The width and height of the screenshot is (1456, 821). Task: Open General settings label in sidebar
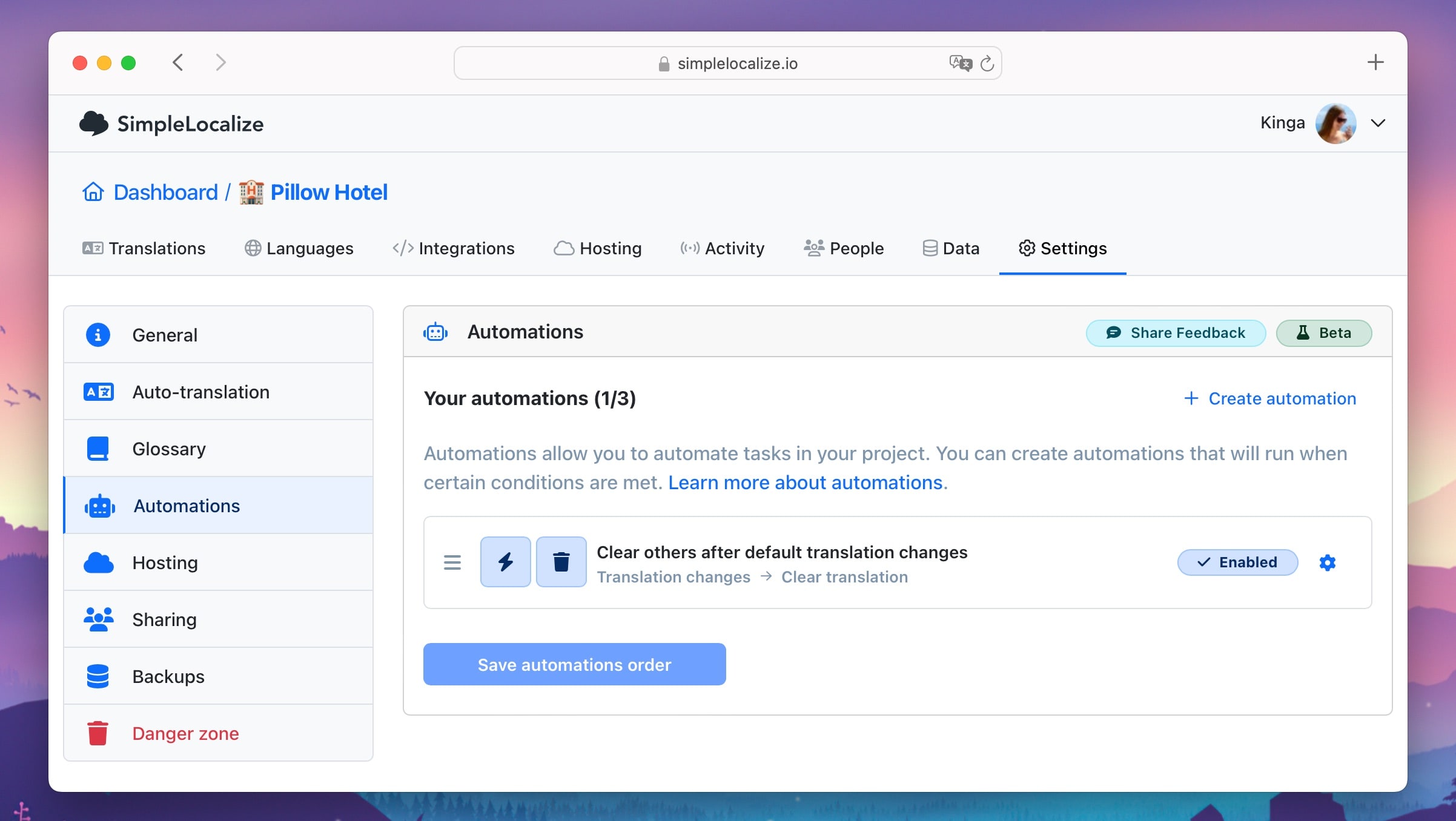[165, 335]
